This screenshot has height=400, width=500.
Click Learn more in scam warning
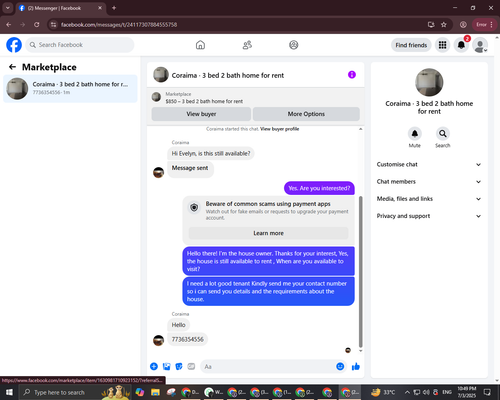pos(268,233)
